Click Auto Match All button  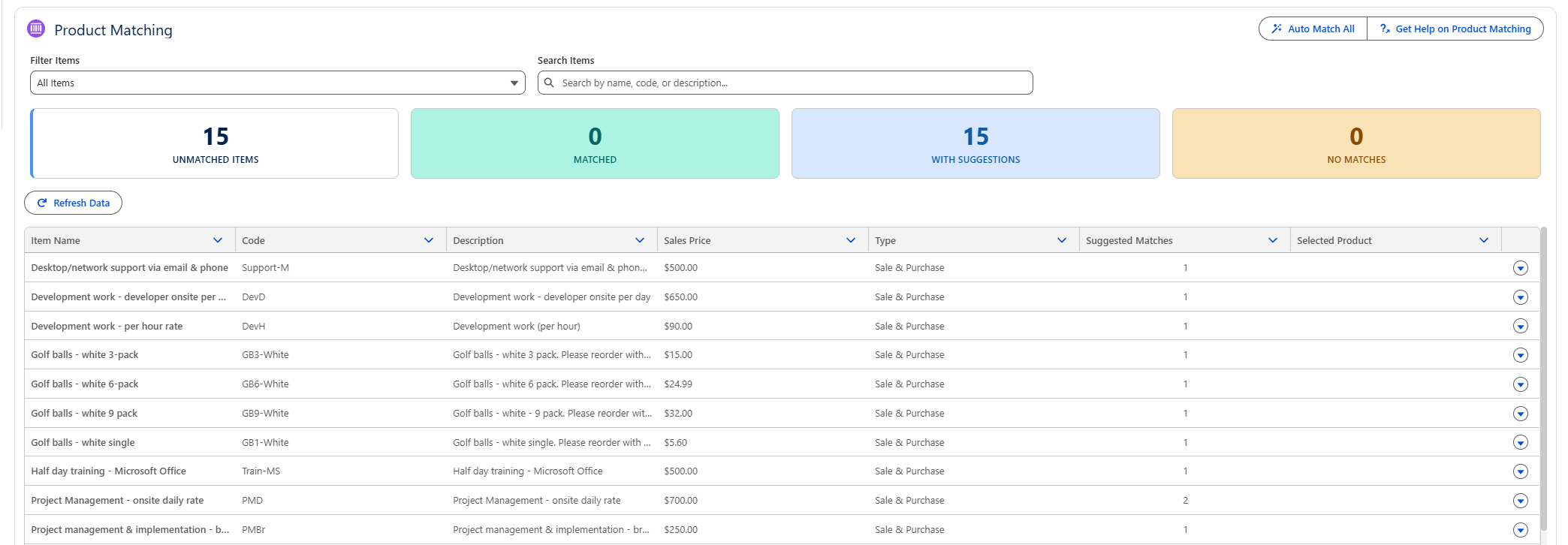1313,29
